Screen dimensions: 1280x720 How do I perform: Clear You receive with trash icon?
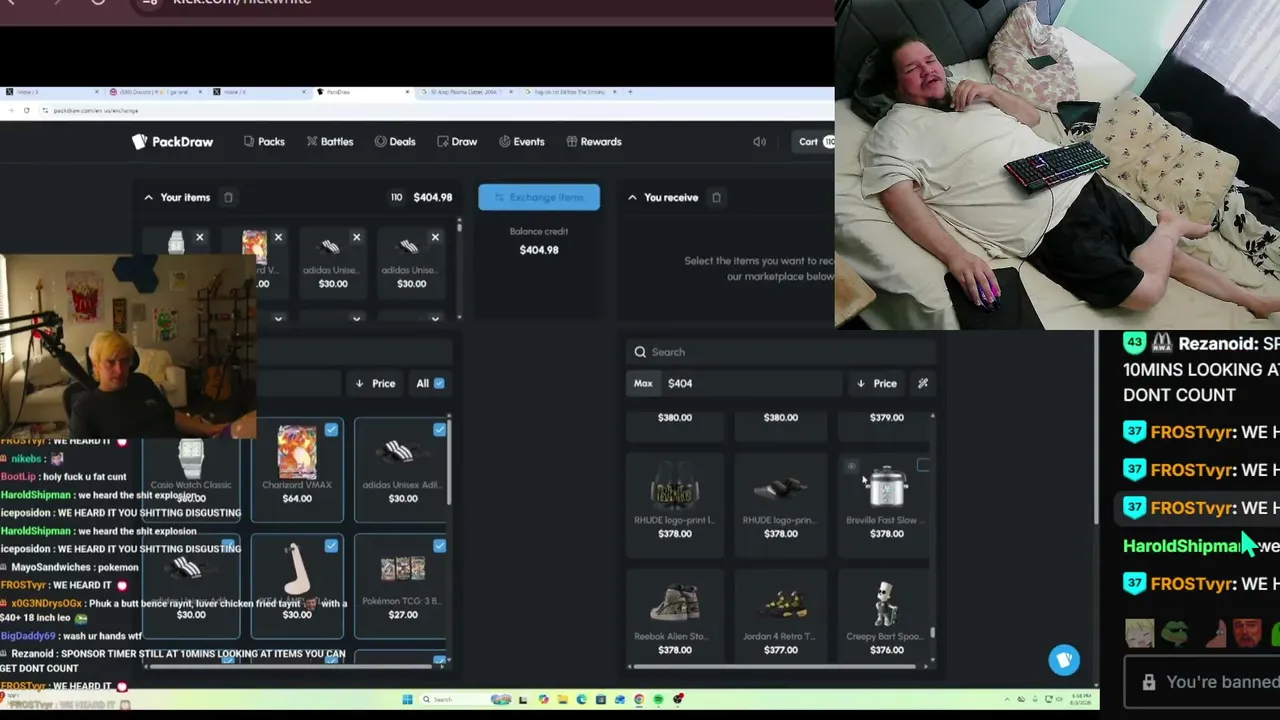pyautogui.click(x=716, y=198)
